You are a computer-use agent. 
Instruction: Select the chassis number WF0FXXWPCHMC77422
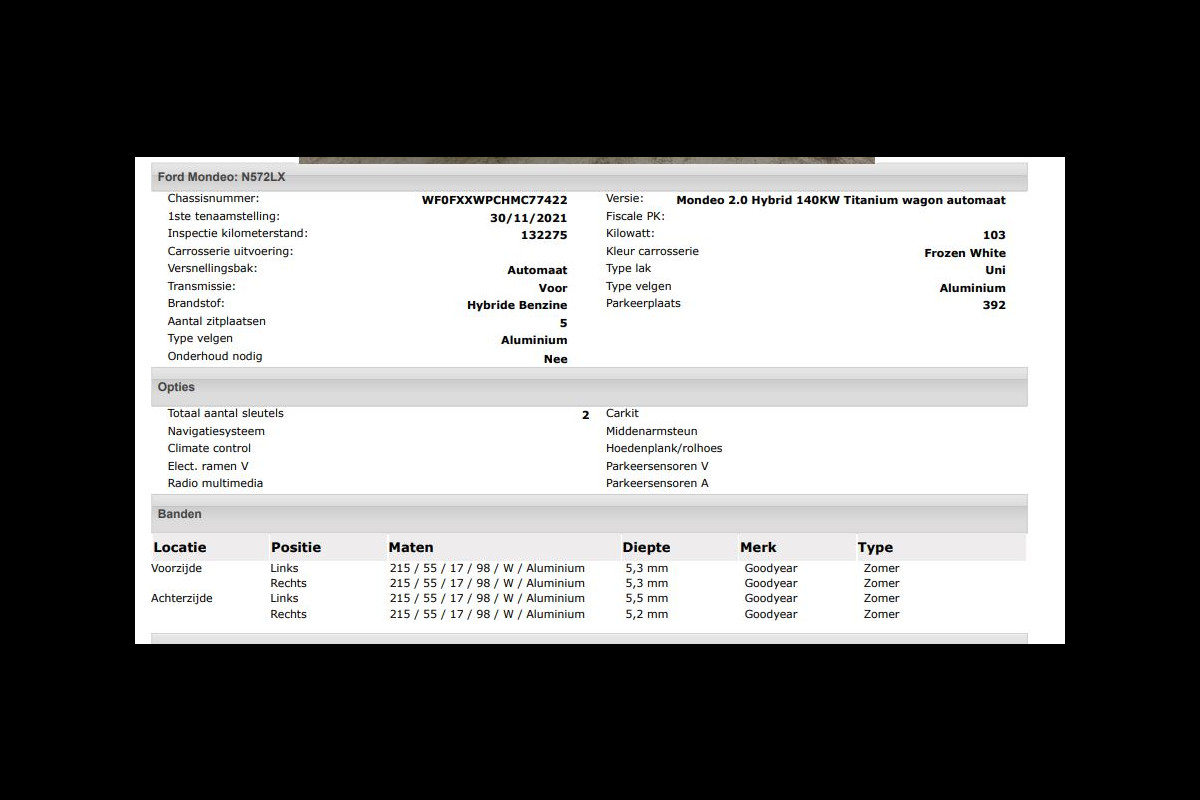coord(494,200)
